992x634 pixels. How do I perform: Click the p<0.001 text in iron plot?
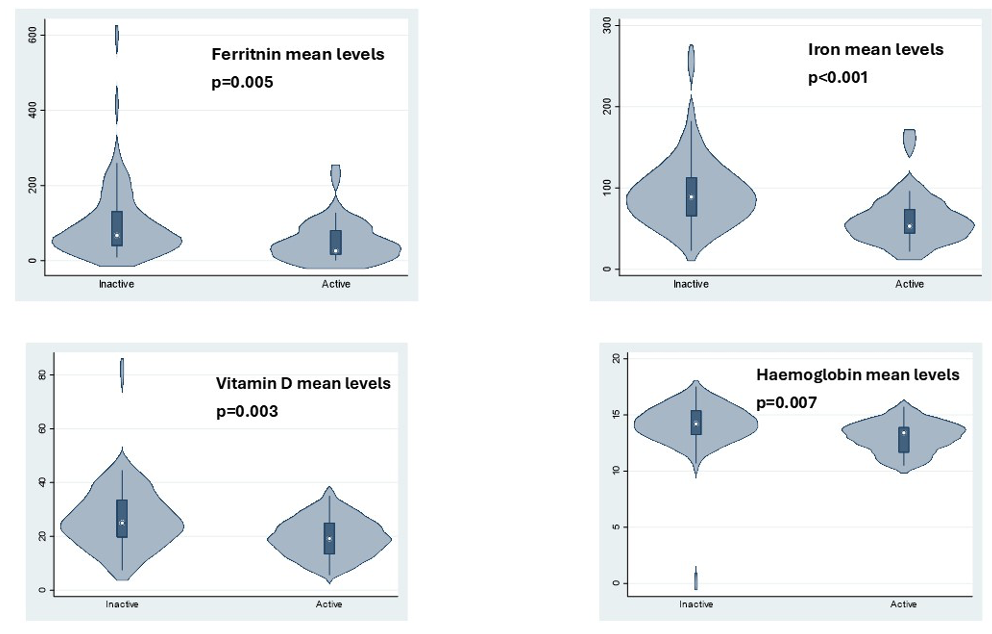838,77
